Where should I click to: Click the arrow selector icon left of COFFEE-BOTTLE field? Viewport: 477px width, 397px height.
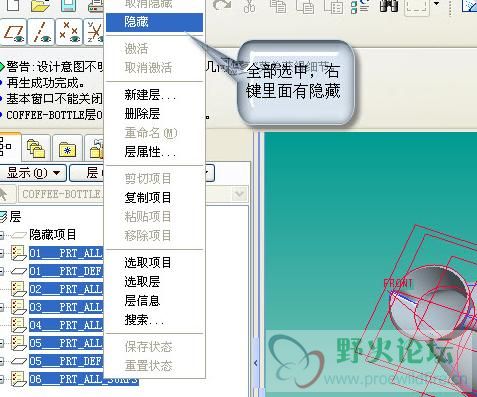6,194
